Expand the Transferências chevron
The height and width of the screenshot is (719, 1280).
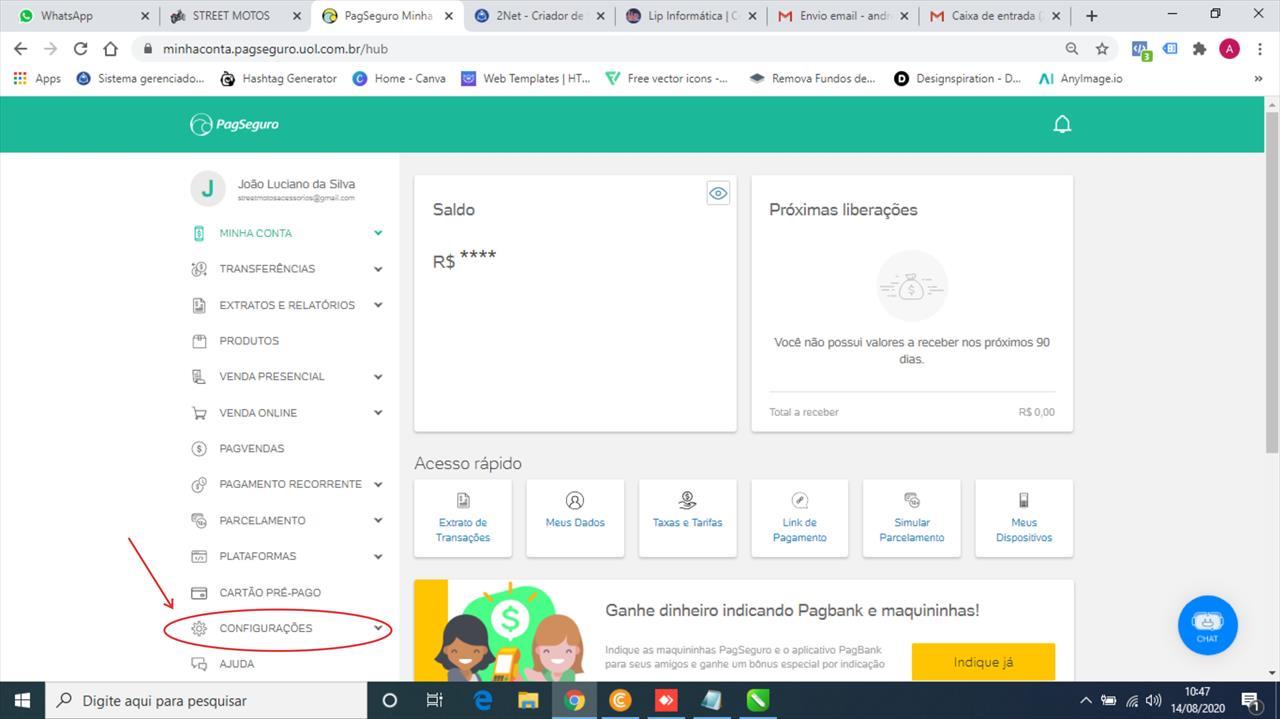click(x=378, y=269)
